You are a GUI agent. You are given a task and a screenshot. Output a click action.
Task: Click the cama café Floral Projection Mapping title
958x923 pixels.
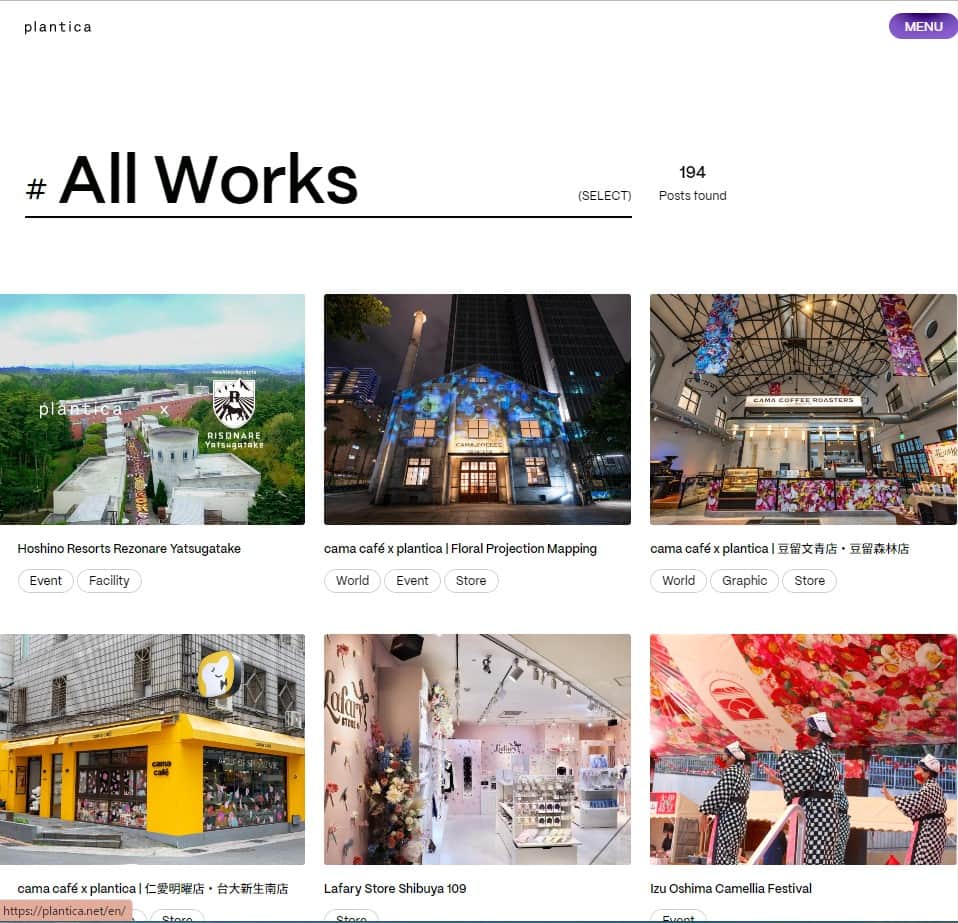tap(460, 549)
